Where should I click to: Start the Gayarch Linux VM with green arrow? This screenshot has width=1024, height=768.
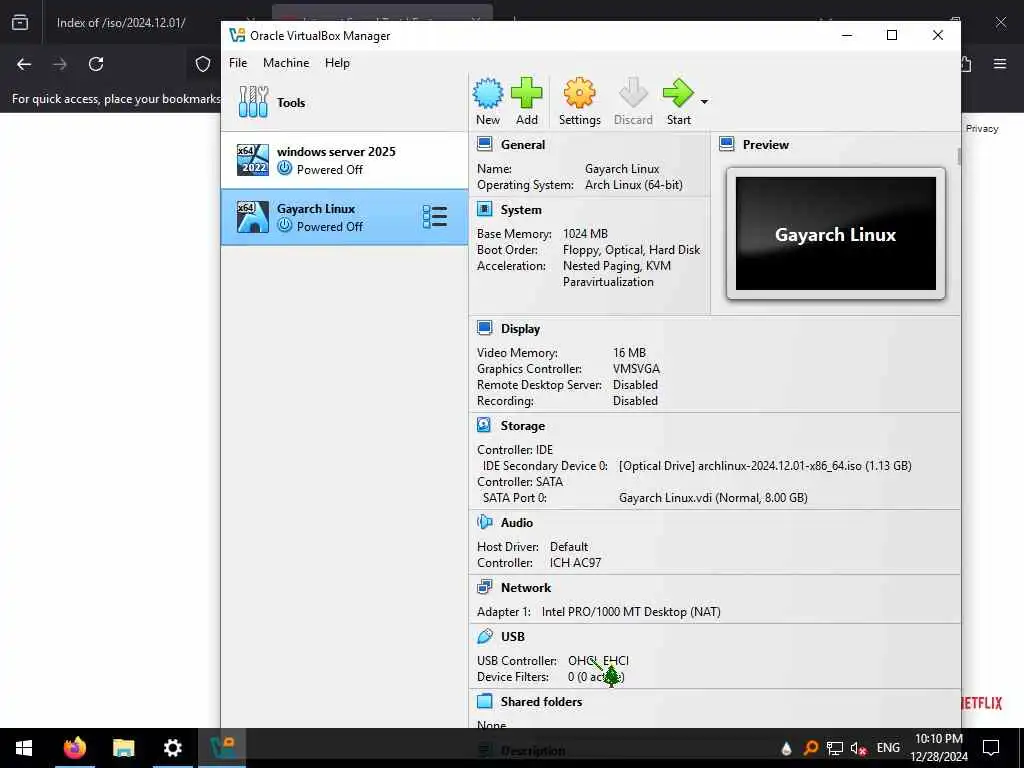(678, 101)
